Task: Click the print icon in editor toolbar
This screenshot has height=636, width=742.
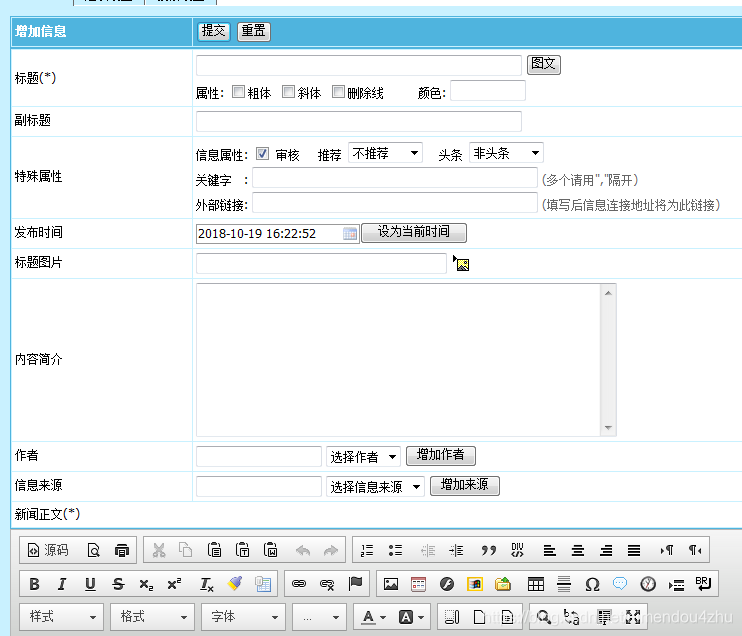Action: [122, 550]
